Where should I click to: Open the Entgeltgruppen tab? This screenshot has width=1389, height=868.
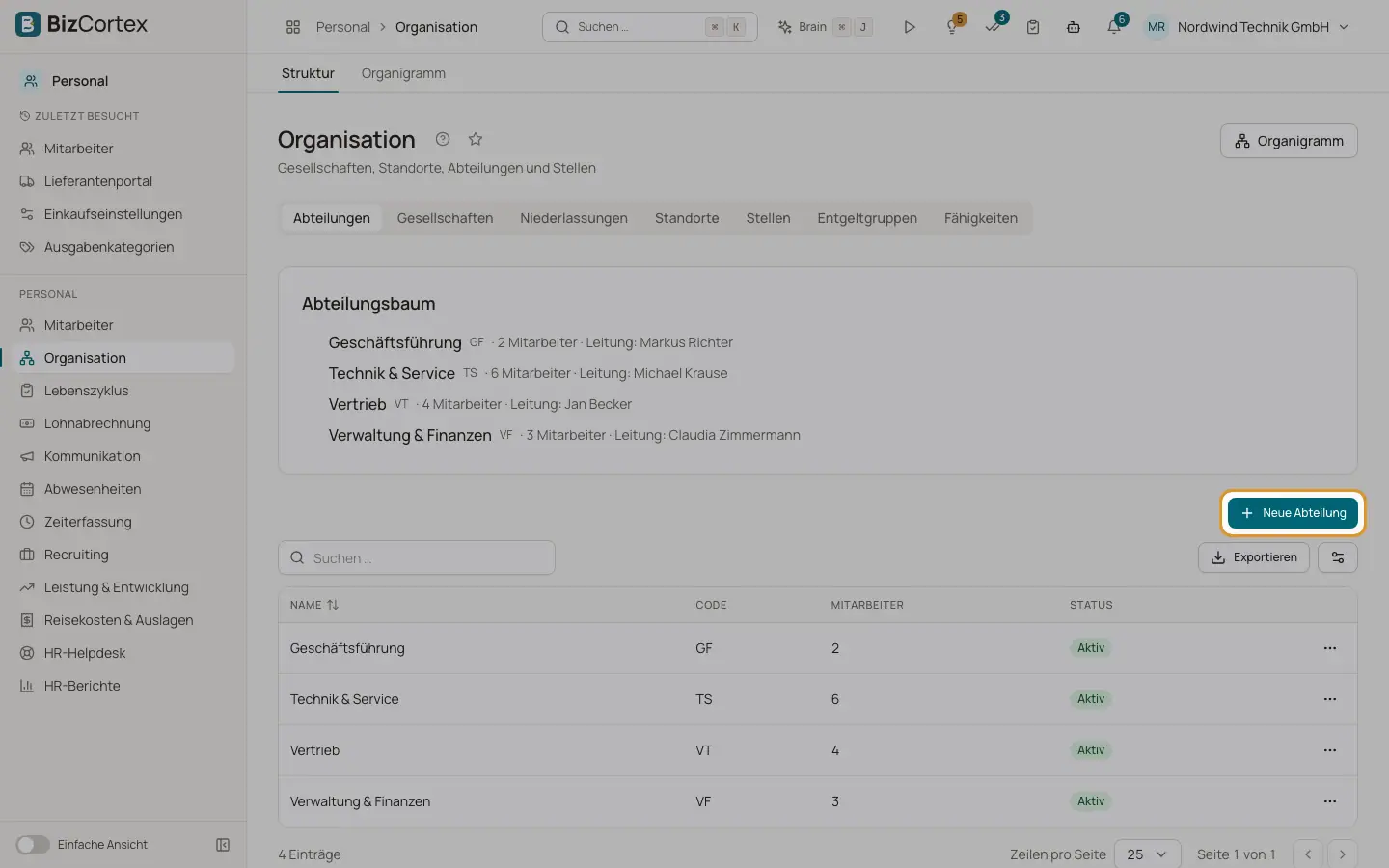(x=867, y=218)
